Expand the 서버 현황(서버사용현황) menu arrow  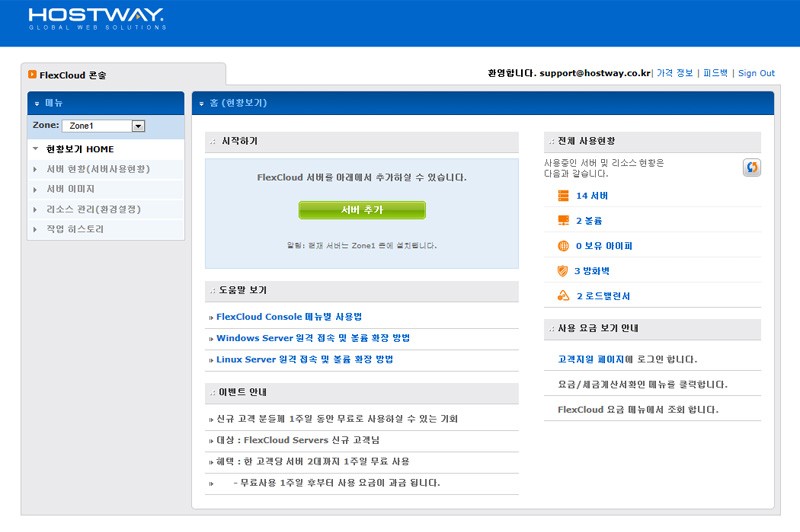click(x=35, y=169)
